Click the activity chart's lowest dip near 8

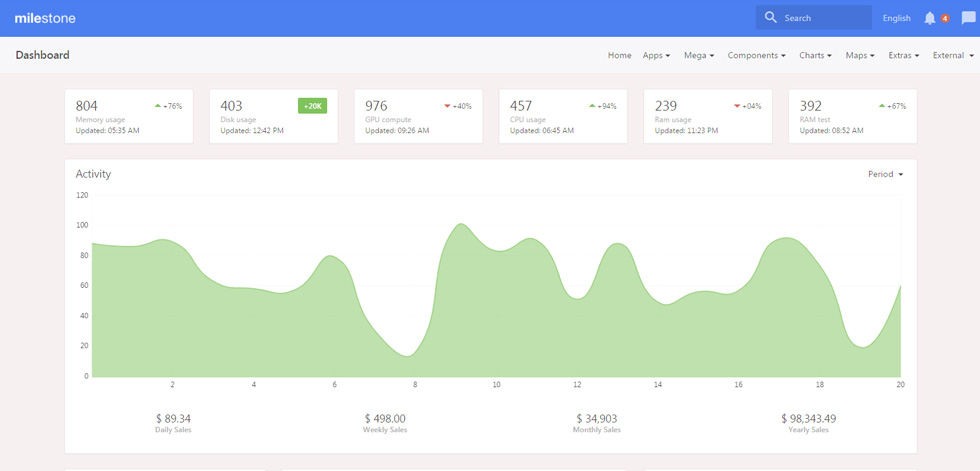coord(408,356)
